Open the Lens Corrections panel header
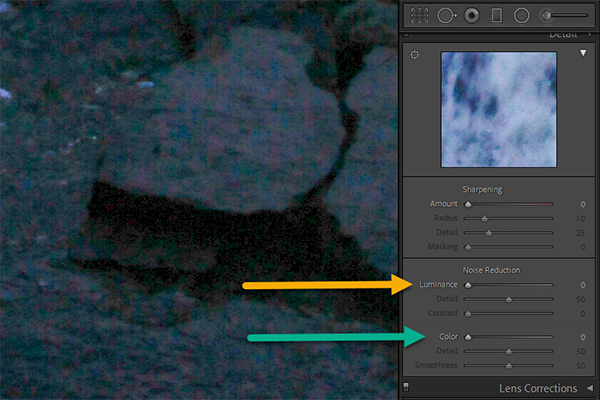The width and height of the screenshot is (600, 400). point(537,388)
